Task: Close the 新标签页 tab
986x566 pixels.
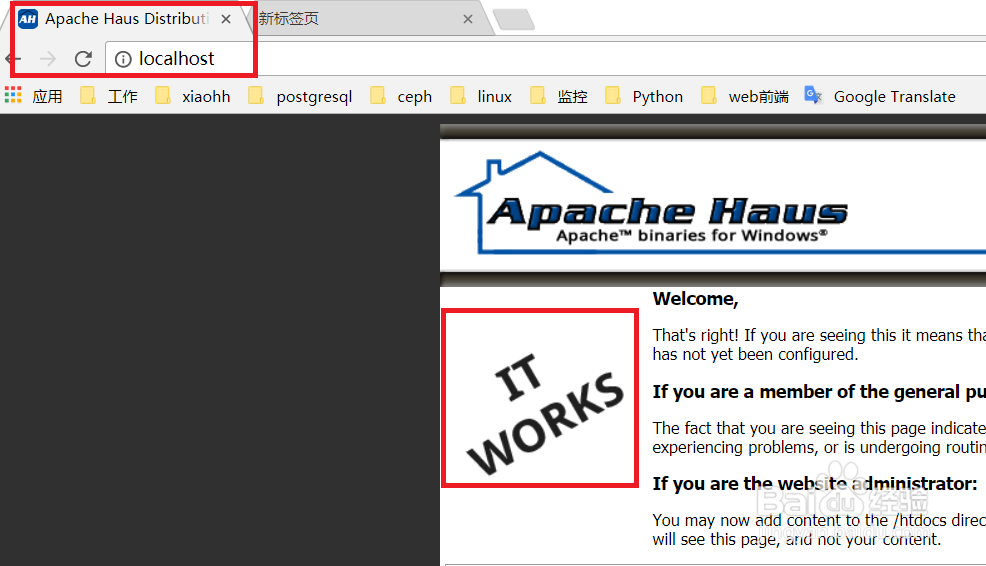Action: click(468, 19)
